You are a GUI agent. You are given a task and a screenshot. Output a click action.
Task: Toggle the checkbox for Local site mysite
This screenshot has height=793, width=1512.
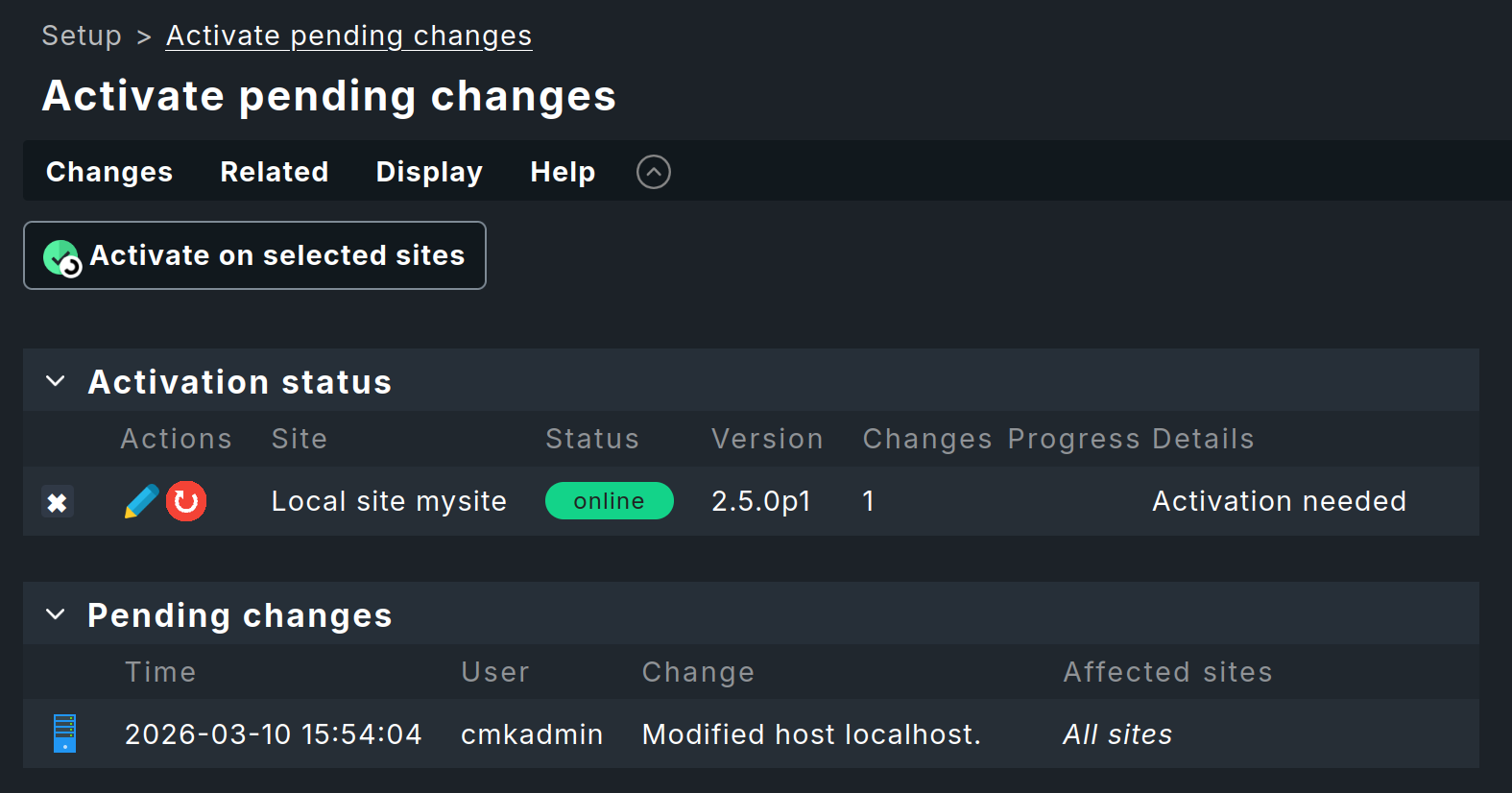click(x=58, y=502)
